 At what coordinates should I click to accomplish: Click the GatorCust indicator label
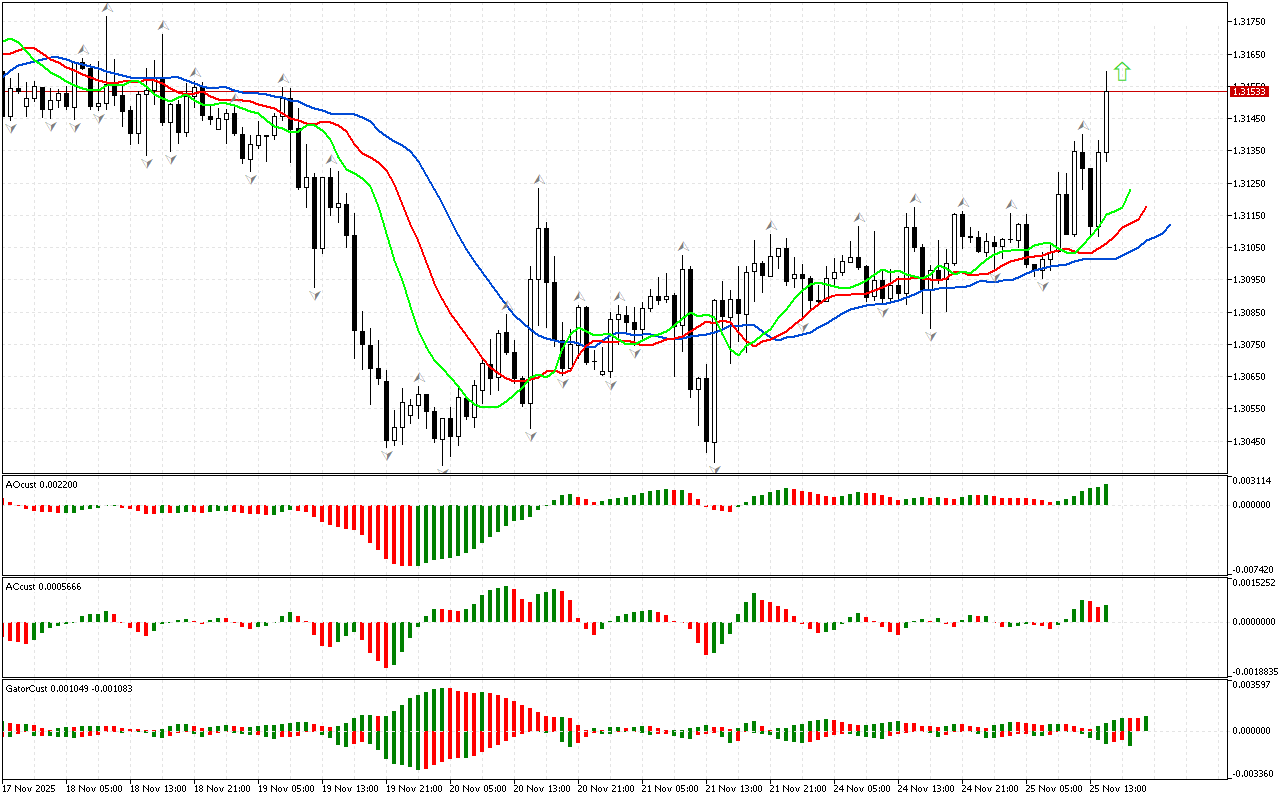(69, 688)
